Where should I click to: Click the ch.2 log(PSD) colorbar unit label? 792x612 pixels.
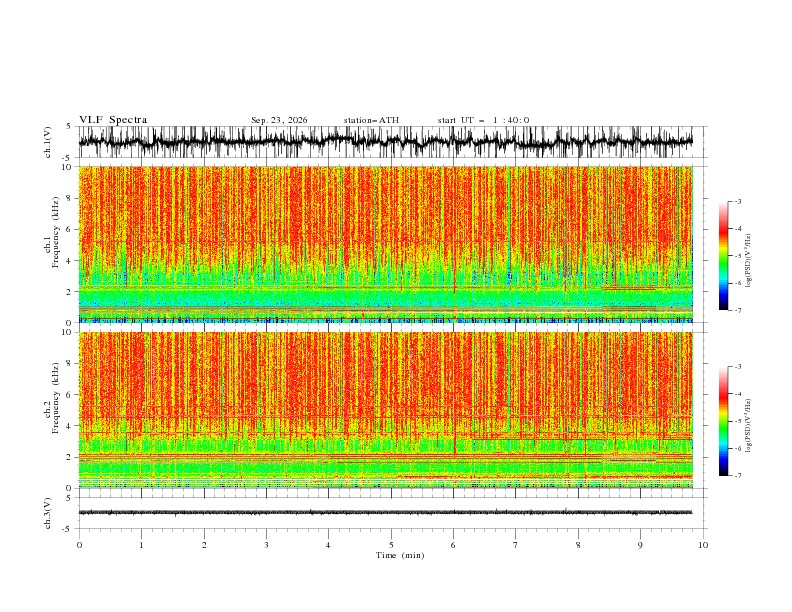point(749,426)
